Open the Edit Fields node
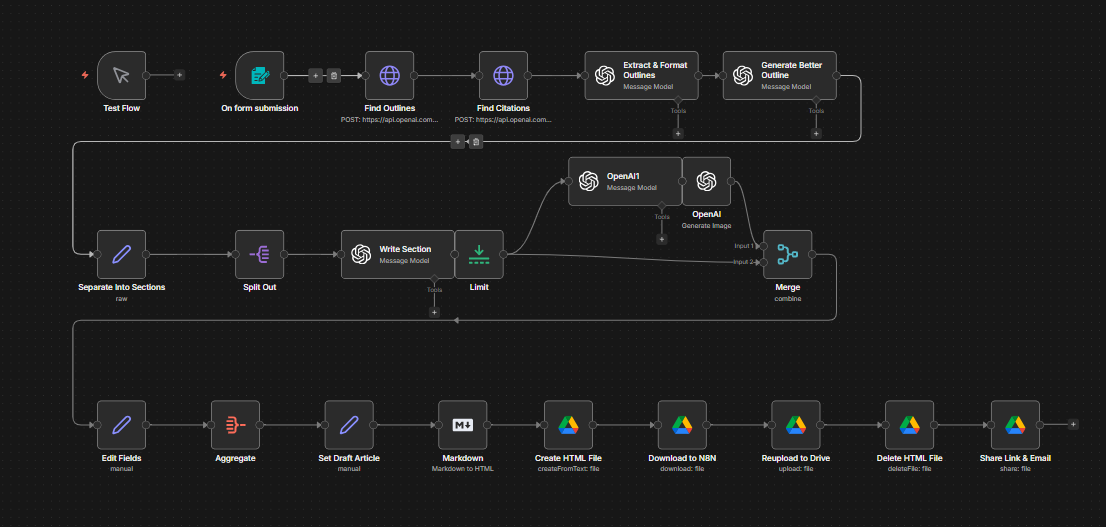The width and height of the screenshot is (1106, 527). click(121, 425)
